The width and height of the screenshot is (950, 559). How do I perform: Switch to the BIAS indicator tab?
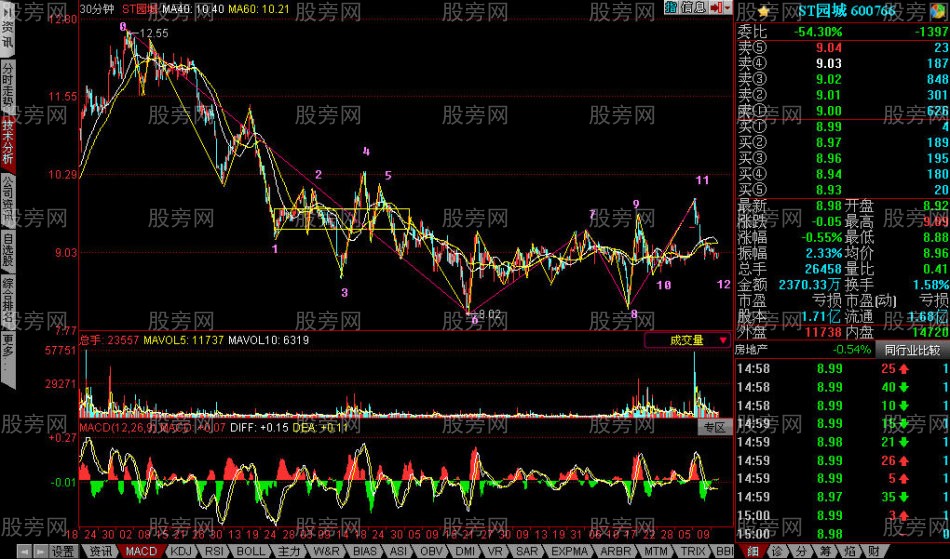(365, 552)
